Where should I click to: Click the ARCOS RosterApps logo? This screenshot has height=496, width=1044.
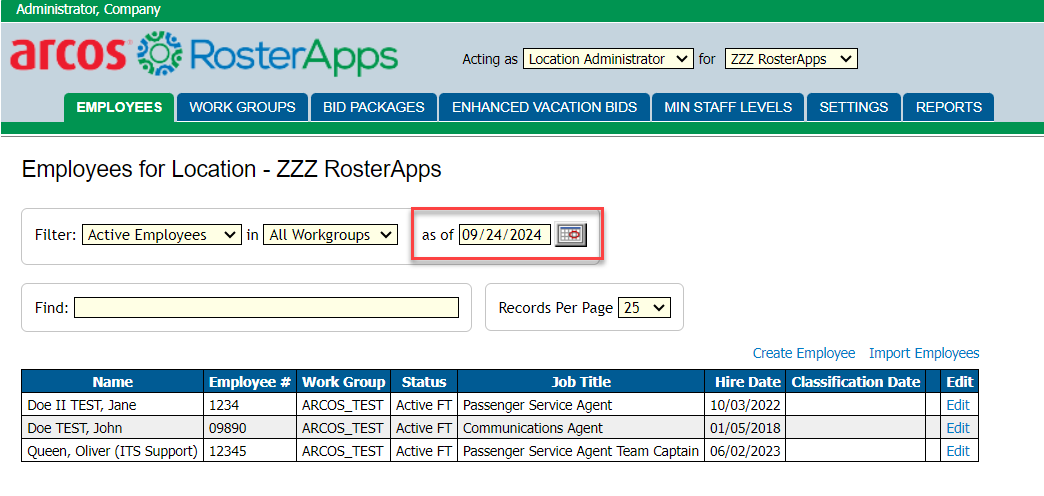click(x=204, y=54)
